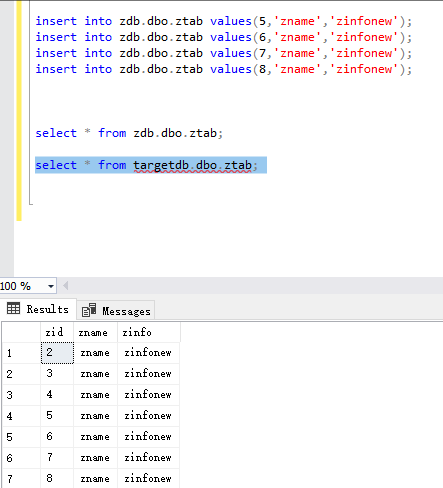
Task: Click the zid column header
Action: click(57, 332)
